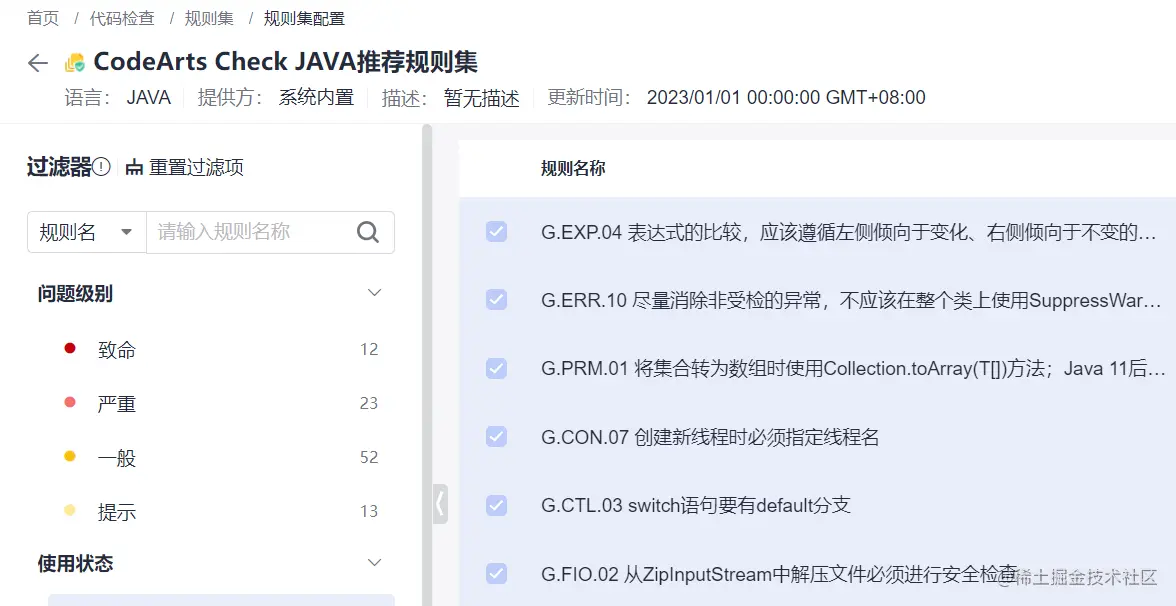
Task: Open rule G.FIO.02 ZipInputStream
Action: click(x=778, y=574)
